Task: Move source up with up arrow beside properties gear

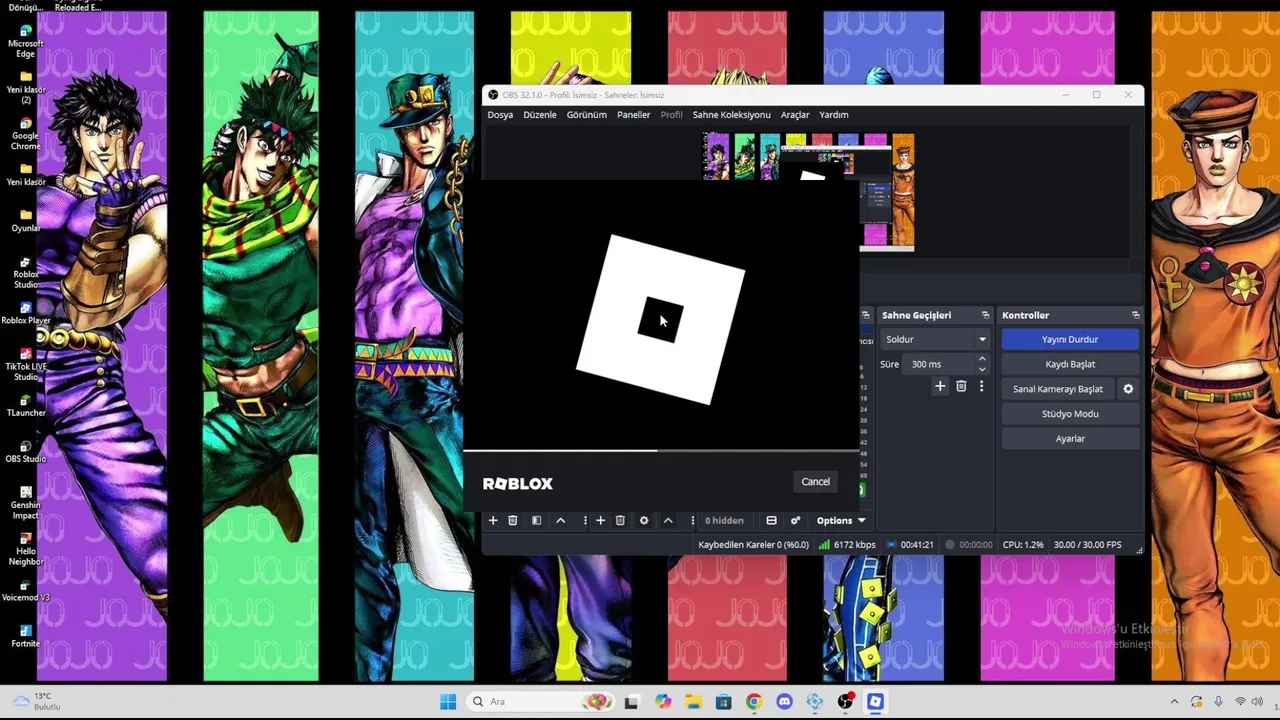Action: (x=668, y=520)
